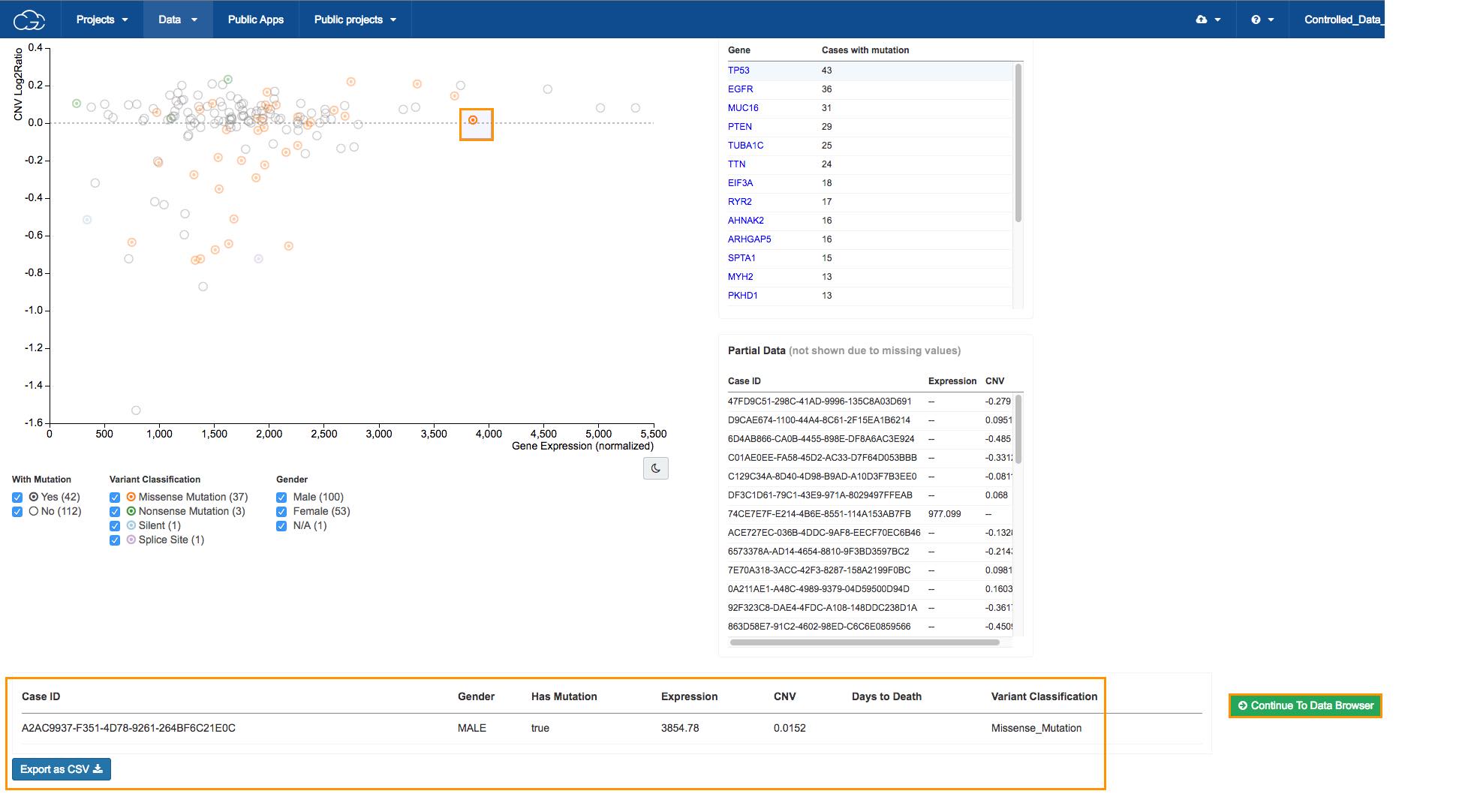1465x812 pixels.
Task: Click partial data case 74CE7E7F-E214-4B6E-8551-114A153AB7FB
Action: [819, 514]
